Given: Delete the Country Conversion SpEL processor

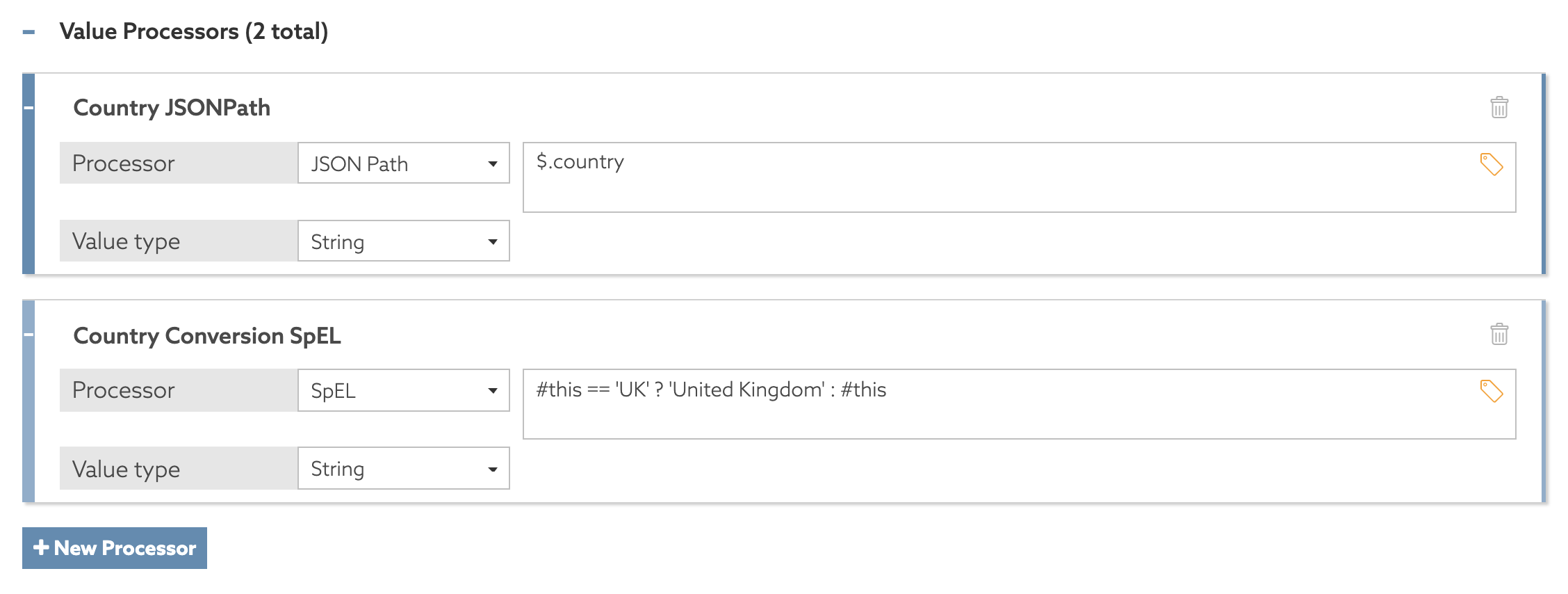Looking at the screenshot, I should tap(1498, 335).
